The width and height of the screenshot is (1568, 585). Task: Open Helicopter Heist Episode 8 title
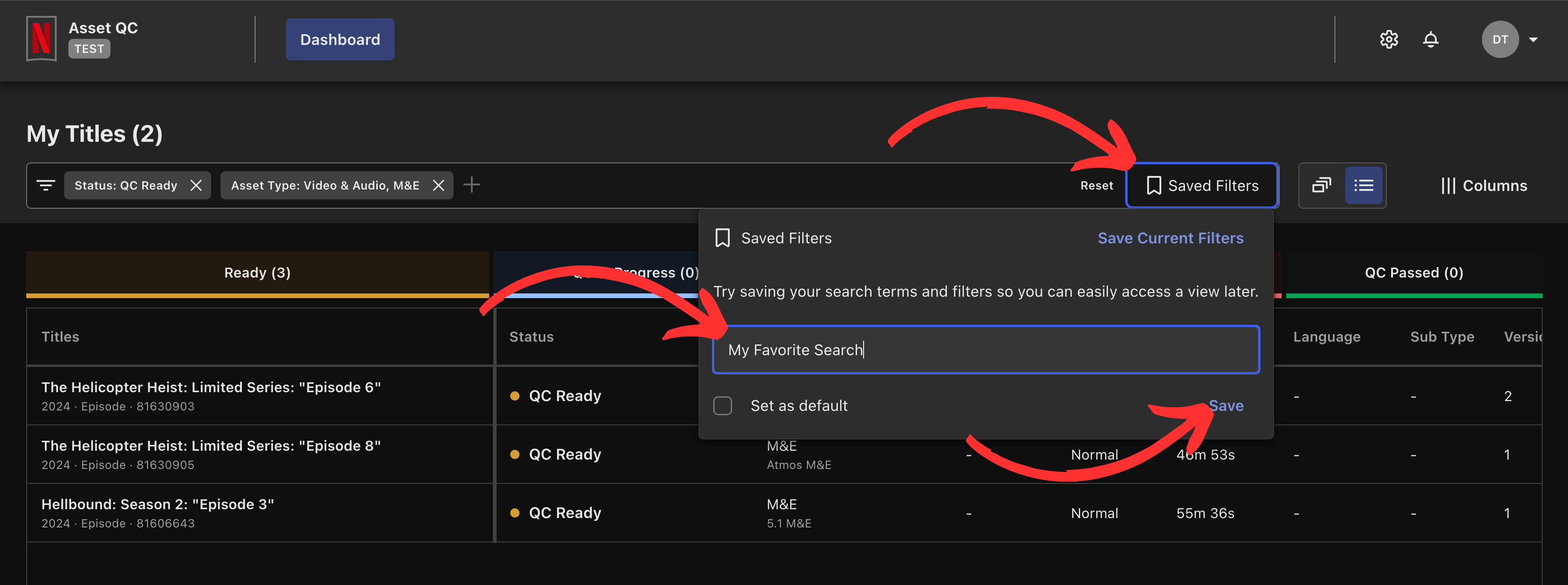(x=211, y=446)
